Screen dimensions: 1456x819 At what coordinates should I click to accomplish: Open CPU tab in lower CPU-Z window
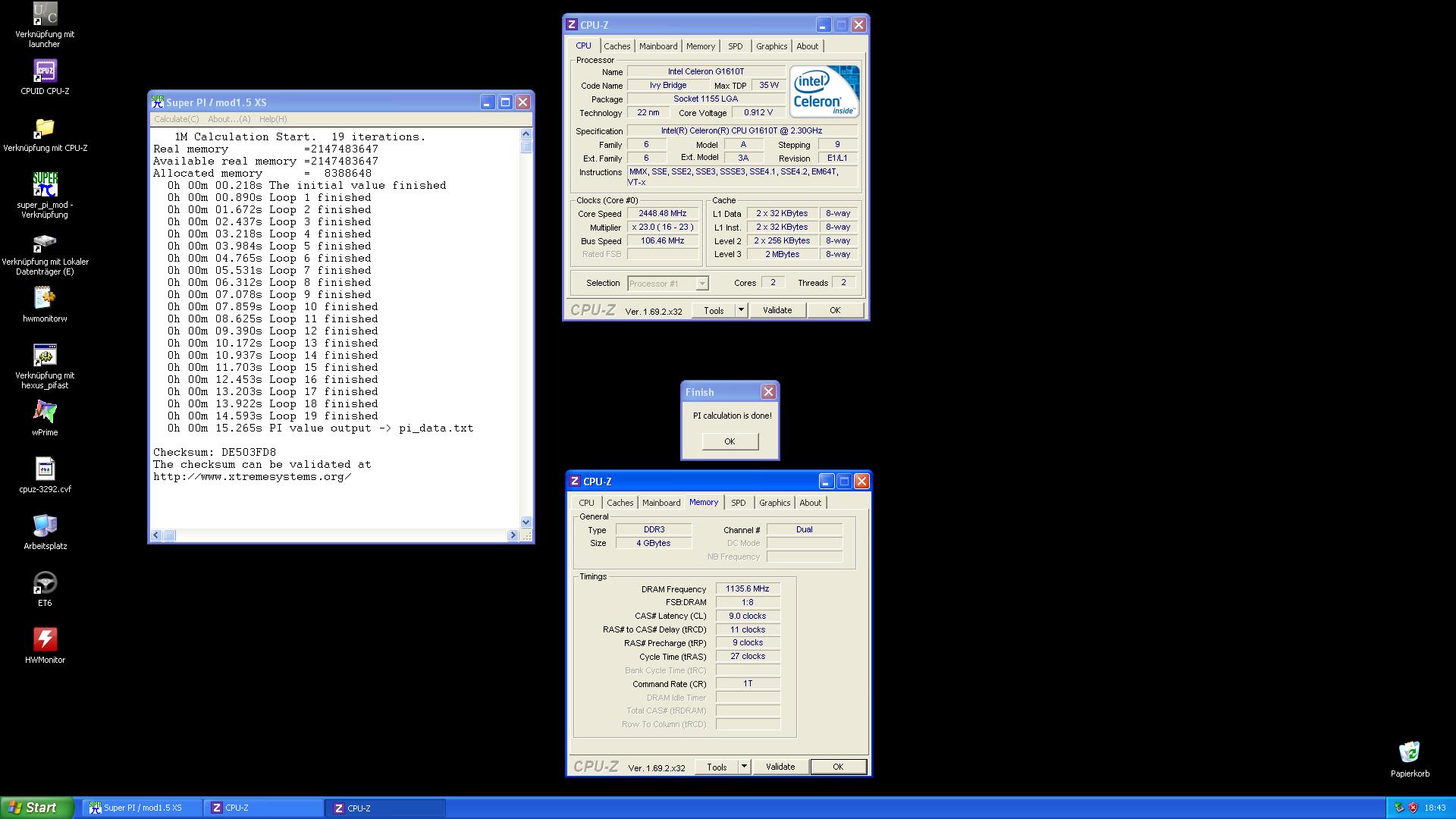click(x=587, y=503)
